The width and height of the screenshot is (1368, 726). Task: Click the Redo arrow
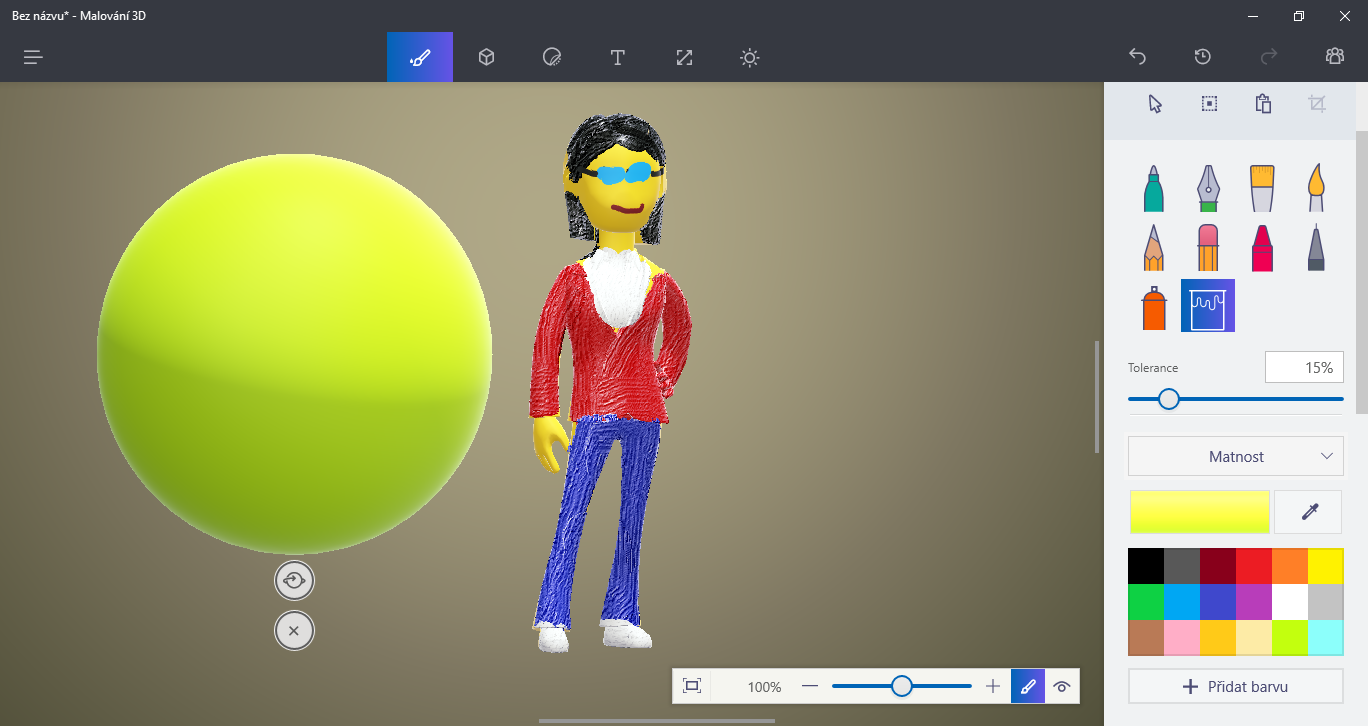tap(1269, 57)
